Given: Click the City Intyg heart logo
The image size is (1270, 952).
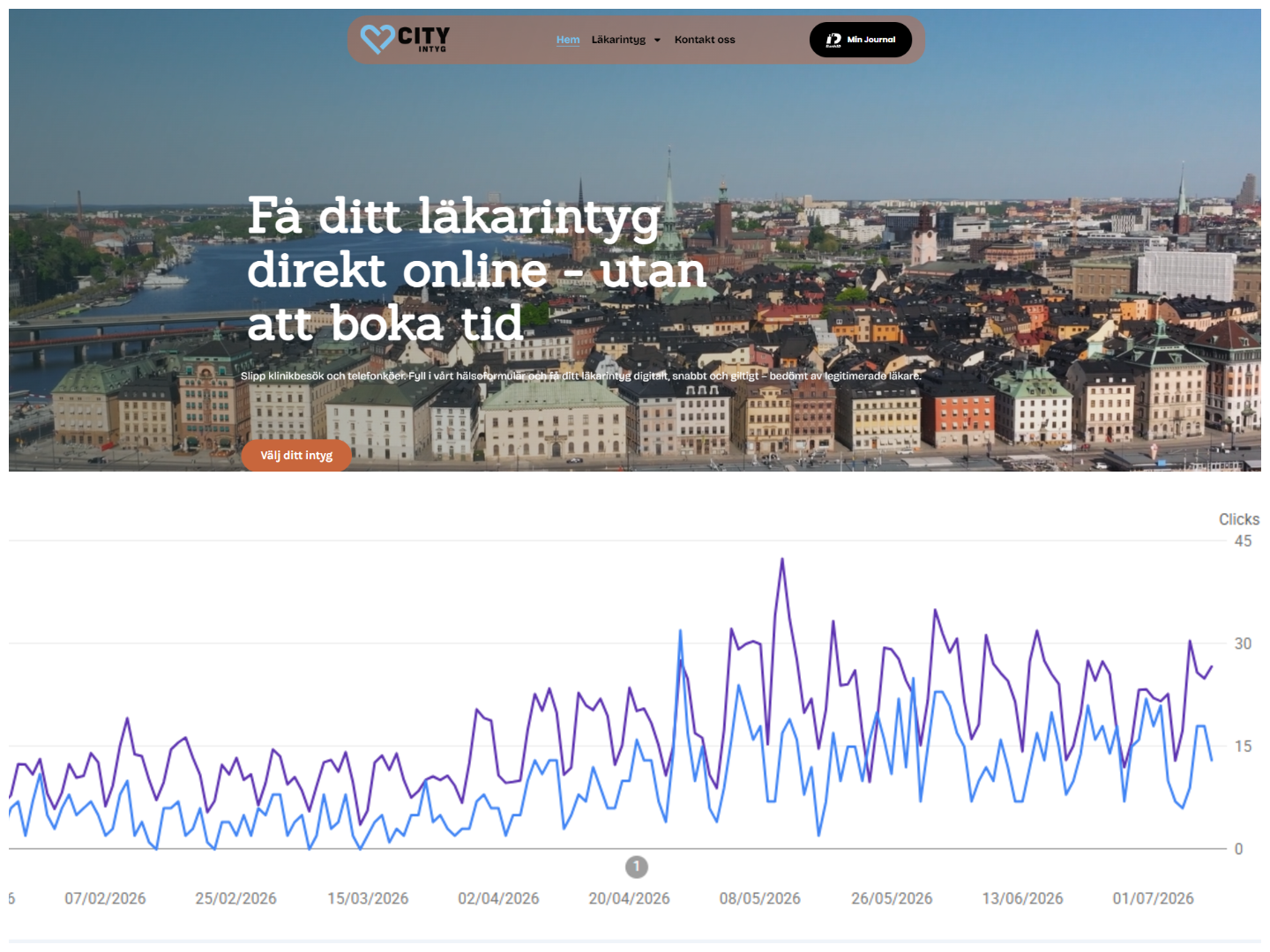Looking at the screenshot, I should 405,39.
